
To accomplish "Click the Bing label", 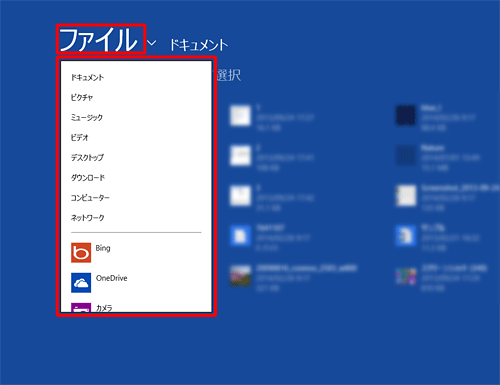I will pyautogui.click(x=103, y=248).
